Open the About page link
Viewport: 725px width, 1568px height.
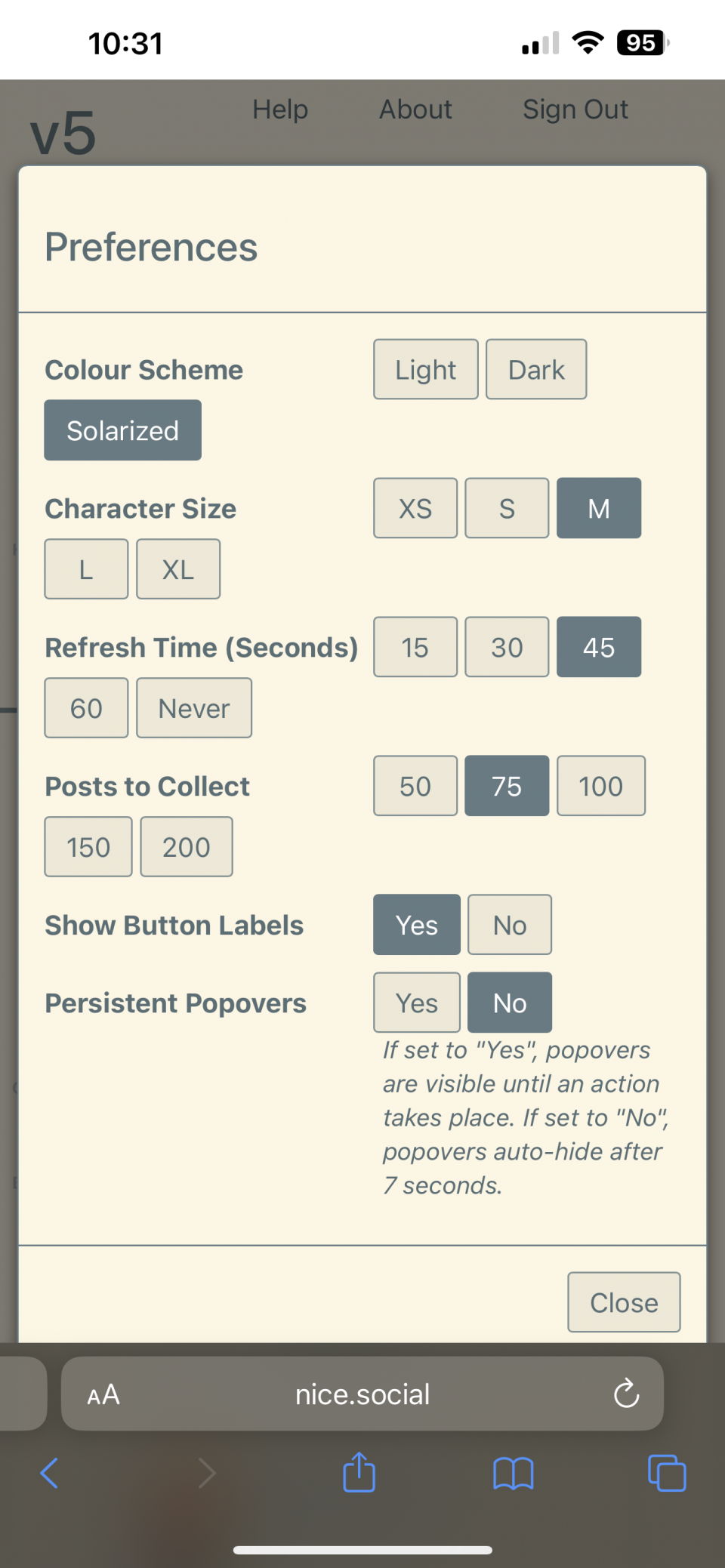[x=415, y=109]
